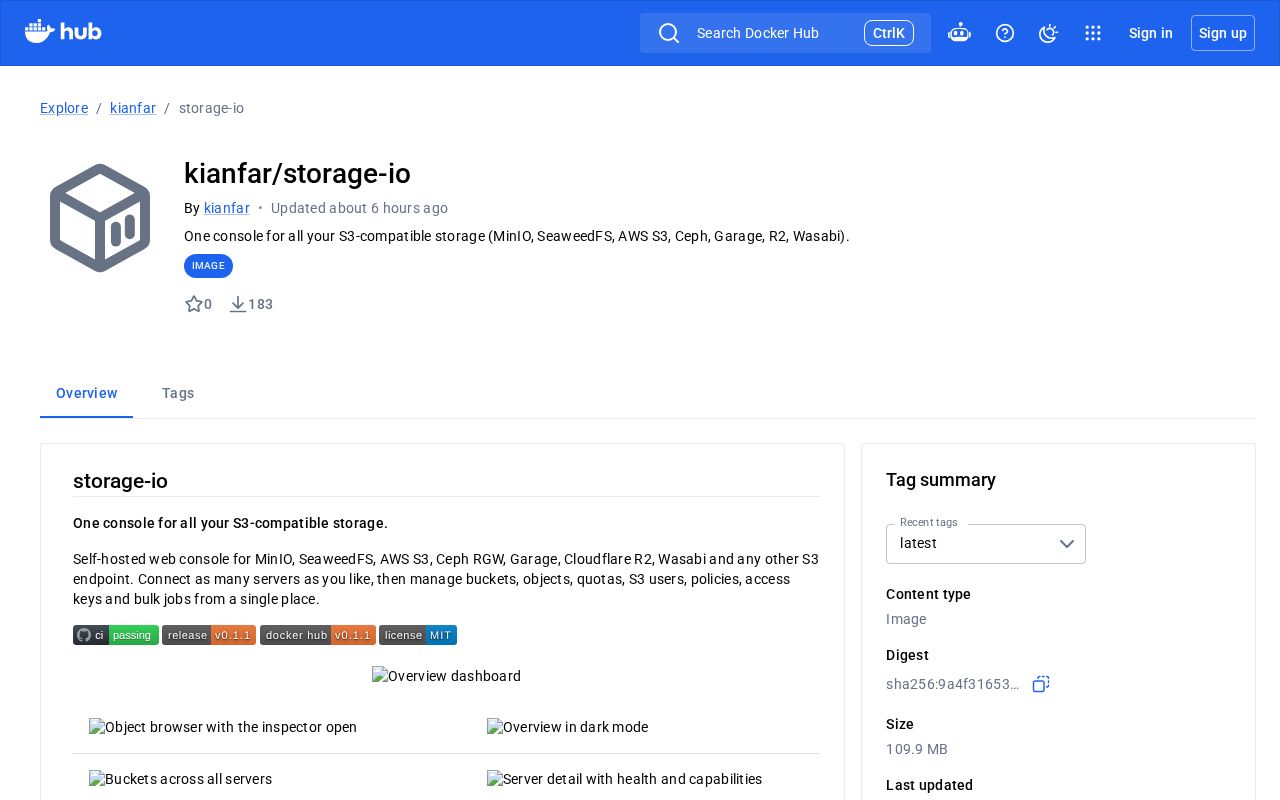Image resolution: width=1280 pixels, height=800 pixels.
Task: Toggle the dark mode moon icon
Action: click(x=1048, y=33)
